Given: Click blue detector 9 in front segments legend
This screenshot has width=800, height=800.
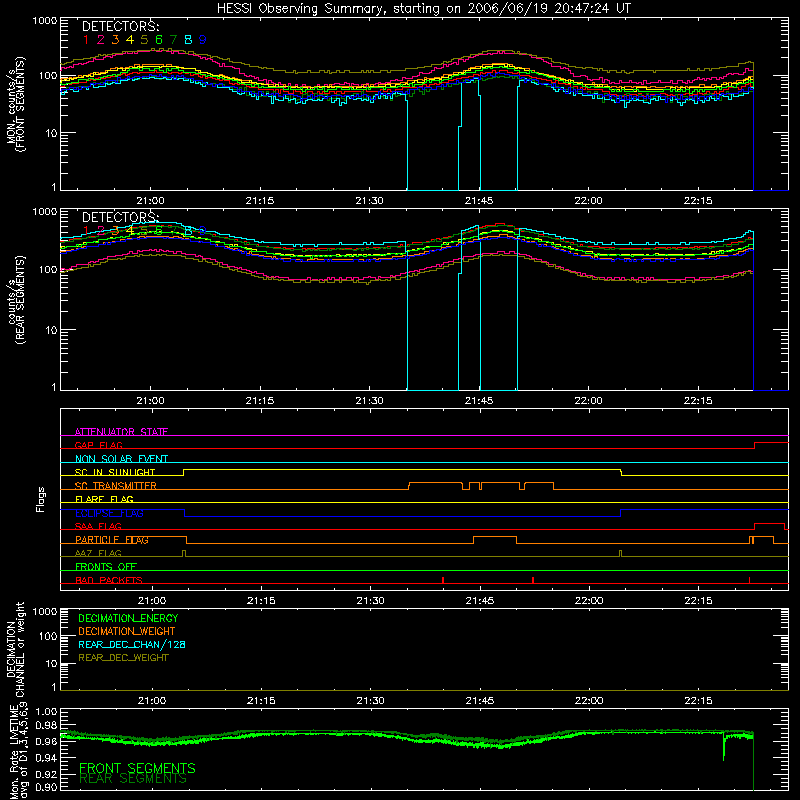Looking at the screenshot, I should click(x=203, y=39).
